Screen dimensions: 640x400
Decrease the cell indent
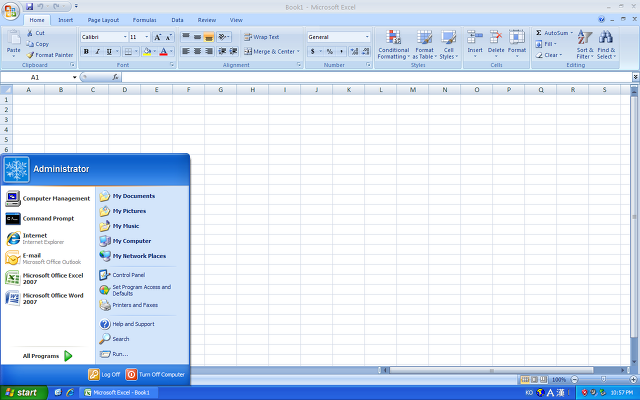pyautogui.click(x=222, y=51)
